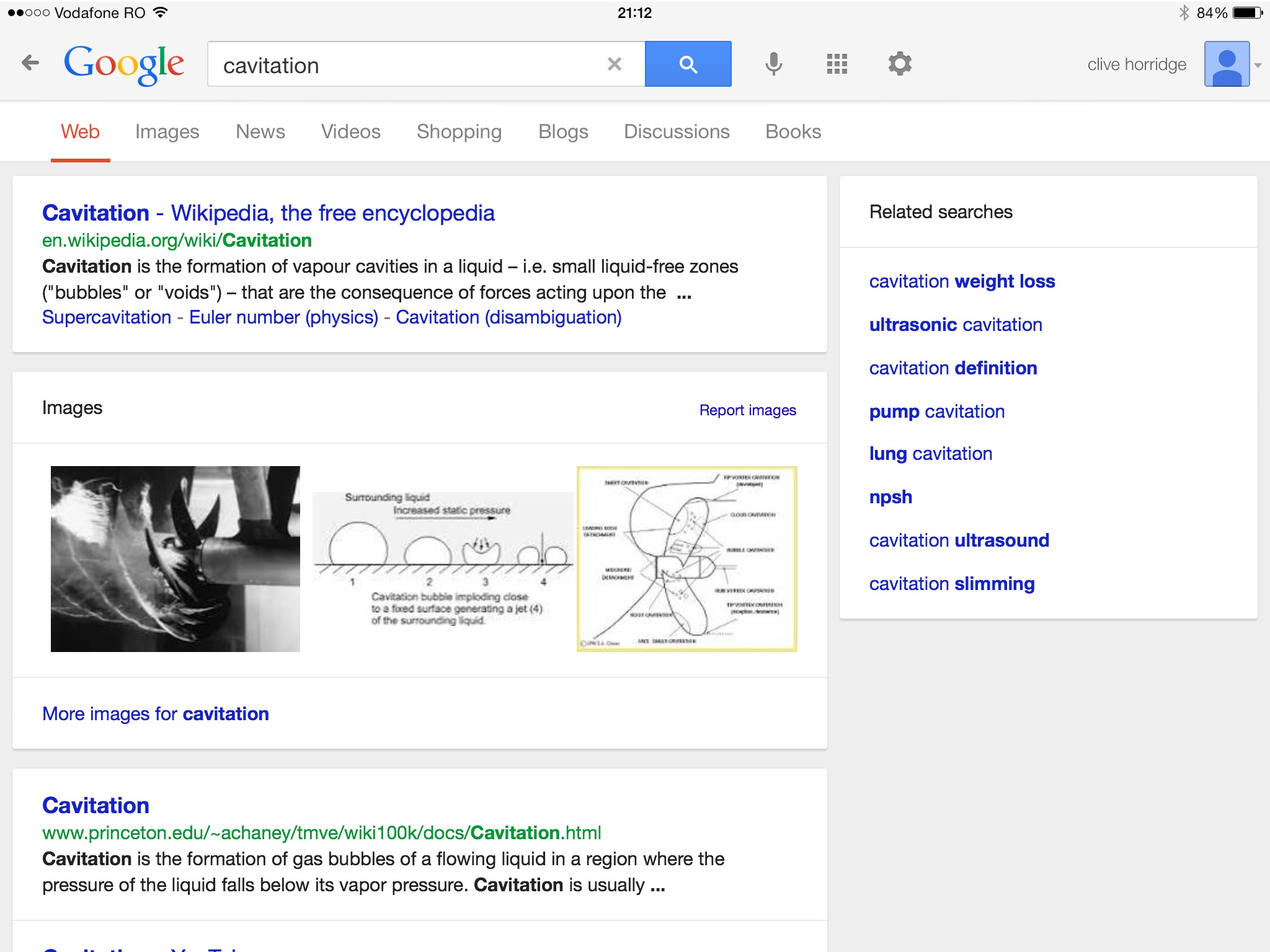Start voice search with microphone icon
This screenshot has width=1270, height=952.
pyautogui.click(x=773, y=64)
